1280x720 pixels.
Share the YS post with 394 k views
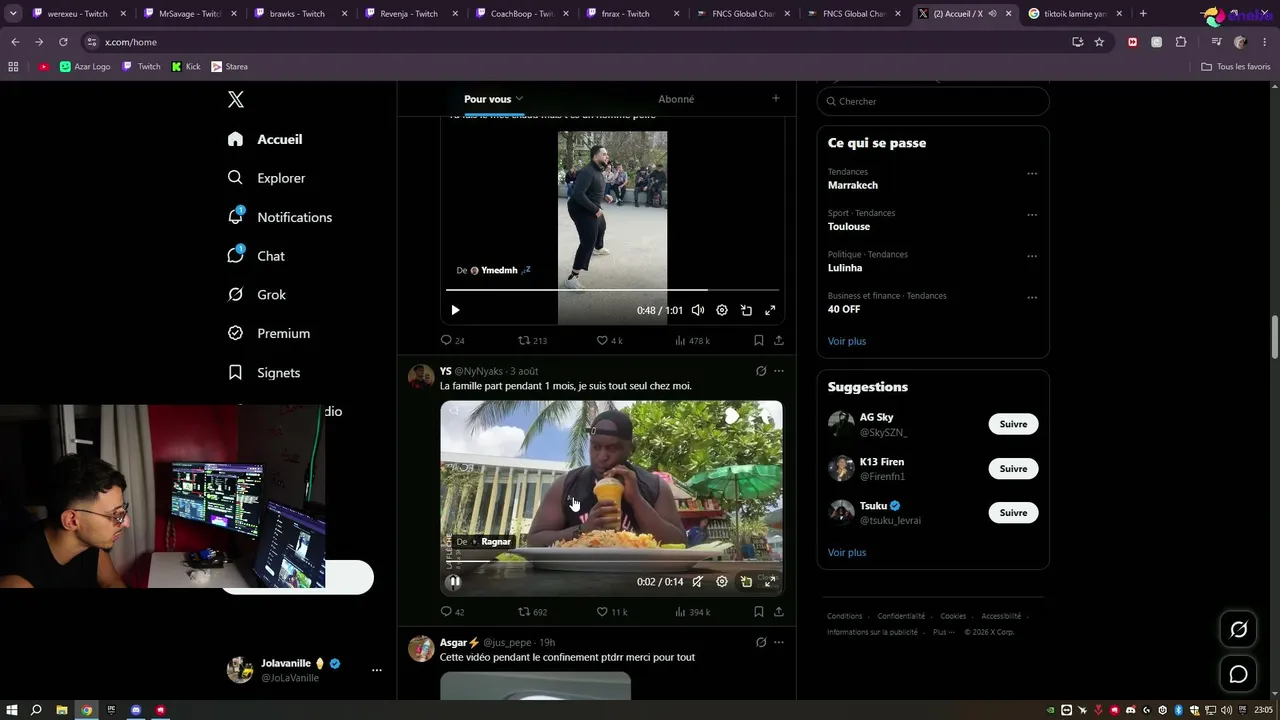(x=779, y=611)
